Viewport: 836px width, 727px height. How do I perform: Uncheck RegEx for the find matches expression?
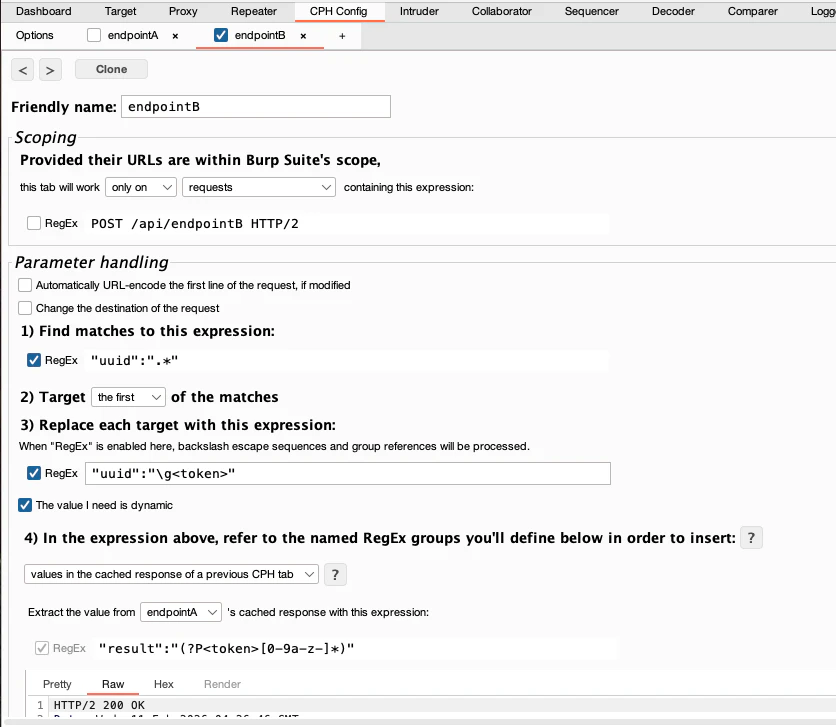34,360
